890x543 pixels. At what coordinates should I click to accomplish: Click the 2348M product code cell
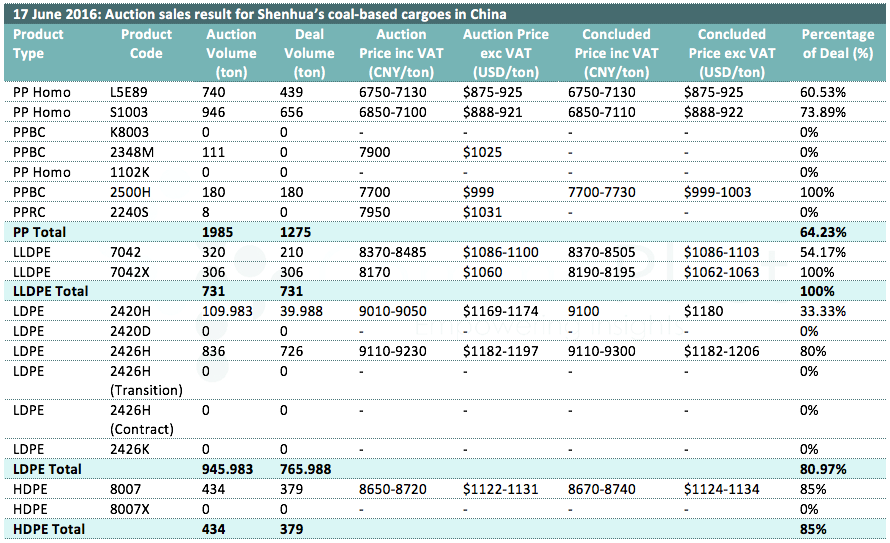pos(130,152)
